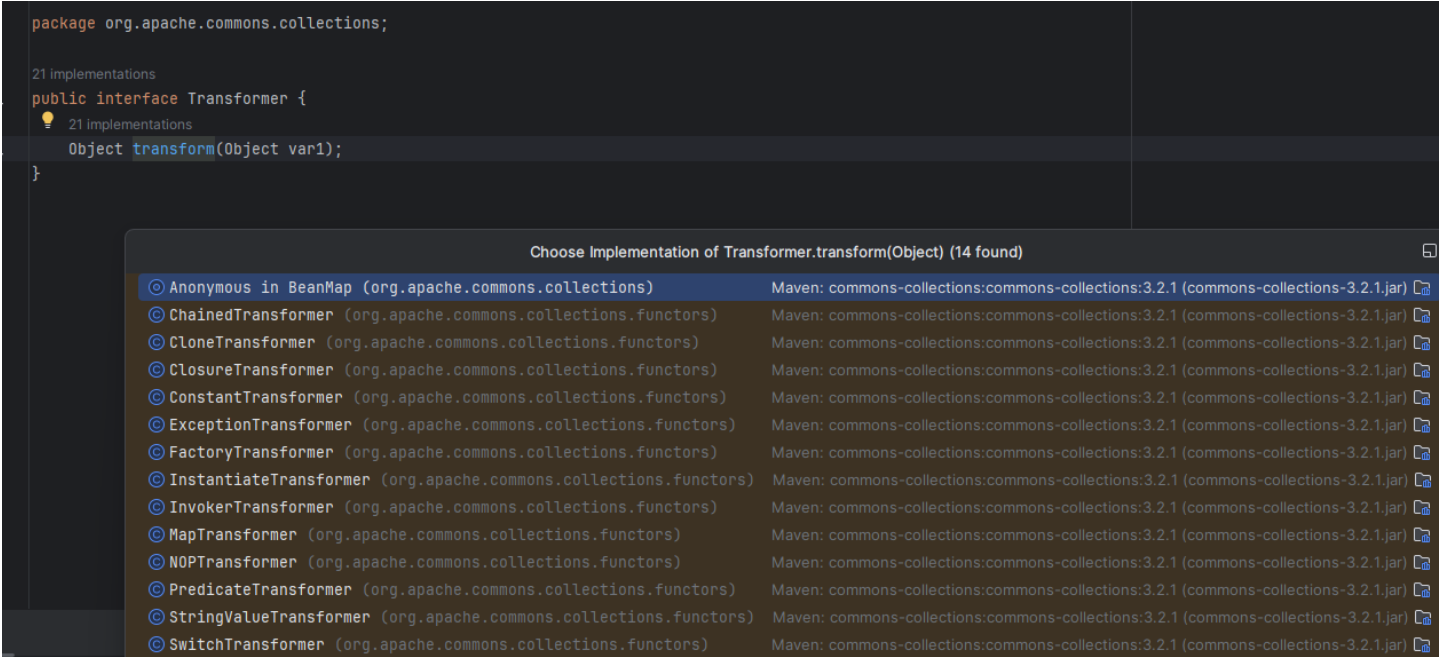Screen dimensions: 1440x657
Task: Click the Choose Implementation popup title
Action: [x=776, y=252]
